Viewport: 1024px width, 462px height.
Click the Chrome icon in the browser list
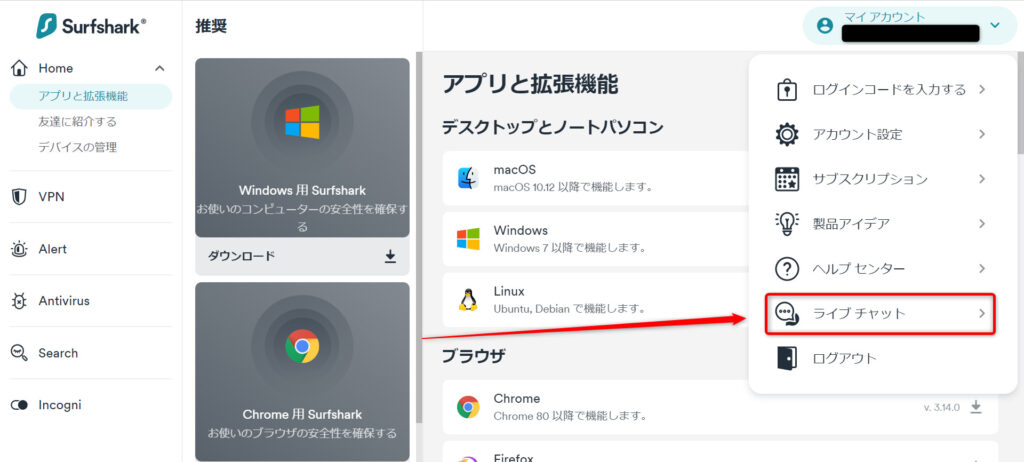pos(468,406)
